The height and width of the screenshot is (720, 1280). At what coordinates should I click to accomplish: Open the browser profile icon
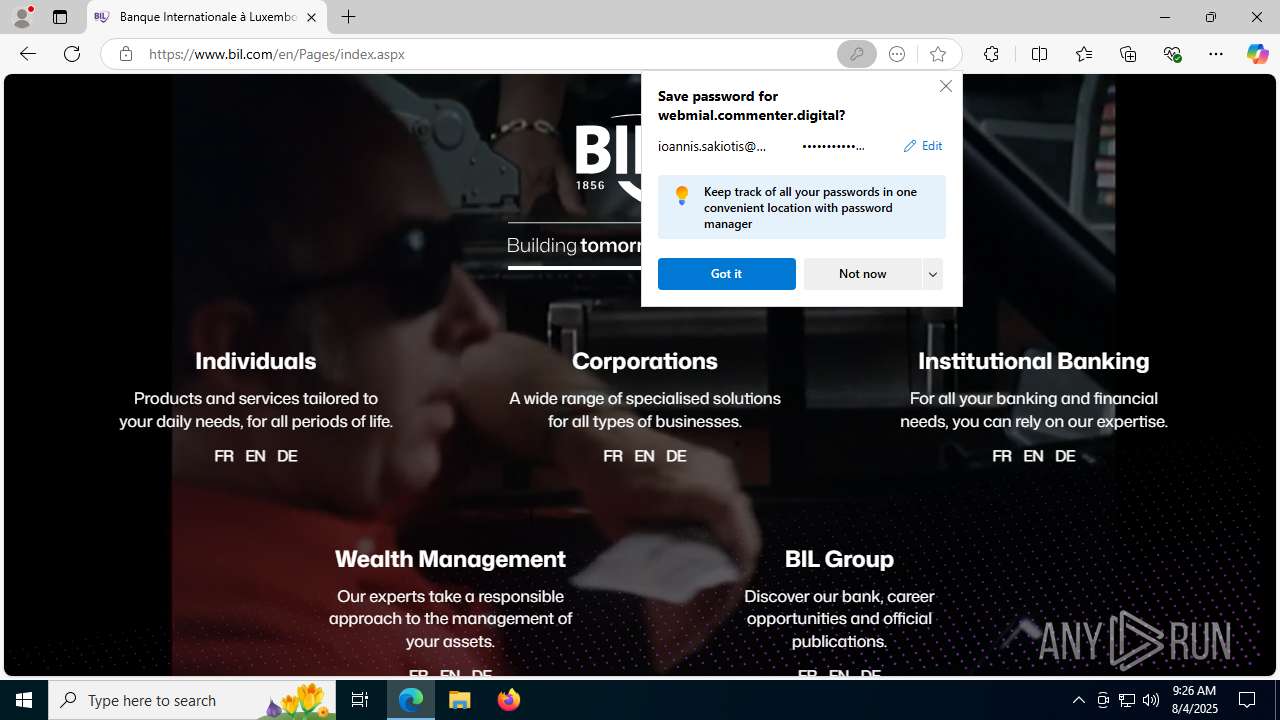pyautogui.click(x=22, y=17)
